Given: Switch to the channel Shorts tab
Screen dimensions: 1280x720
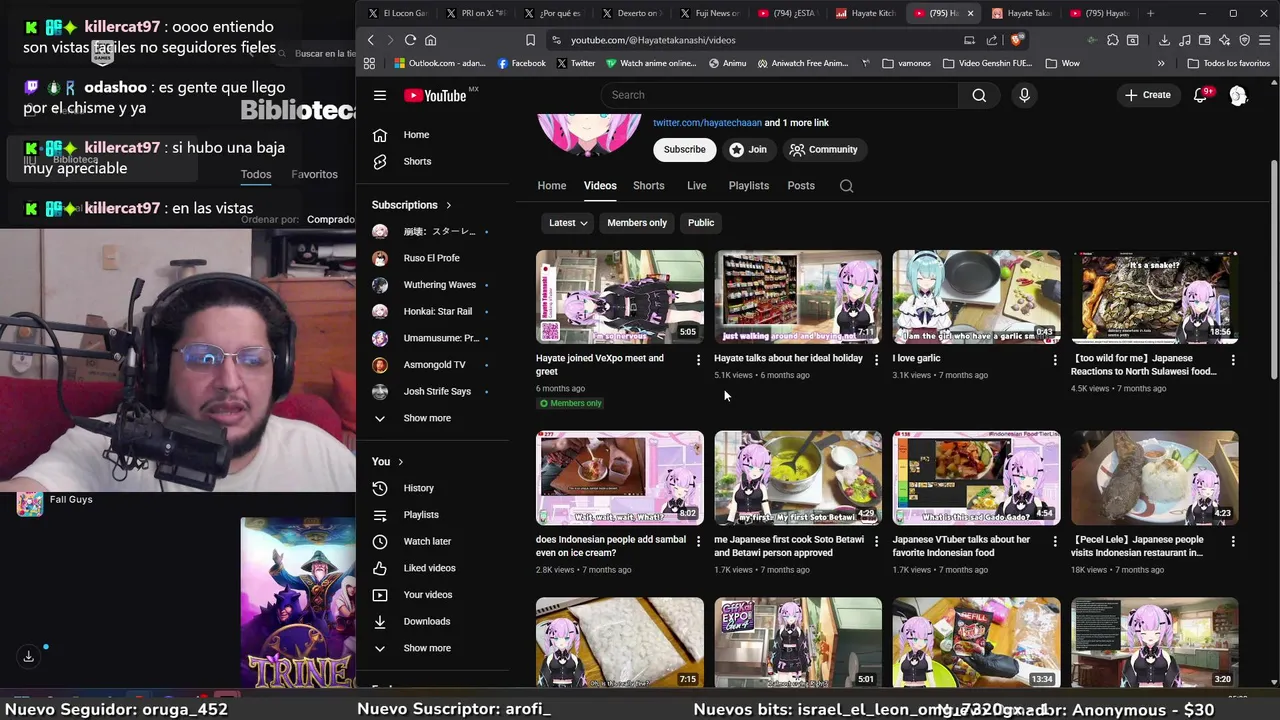Looking at the screenshot, I should click(648, 186).
